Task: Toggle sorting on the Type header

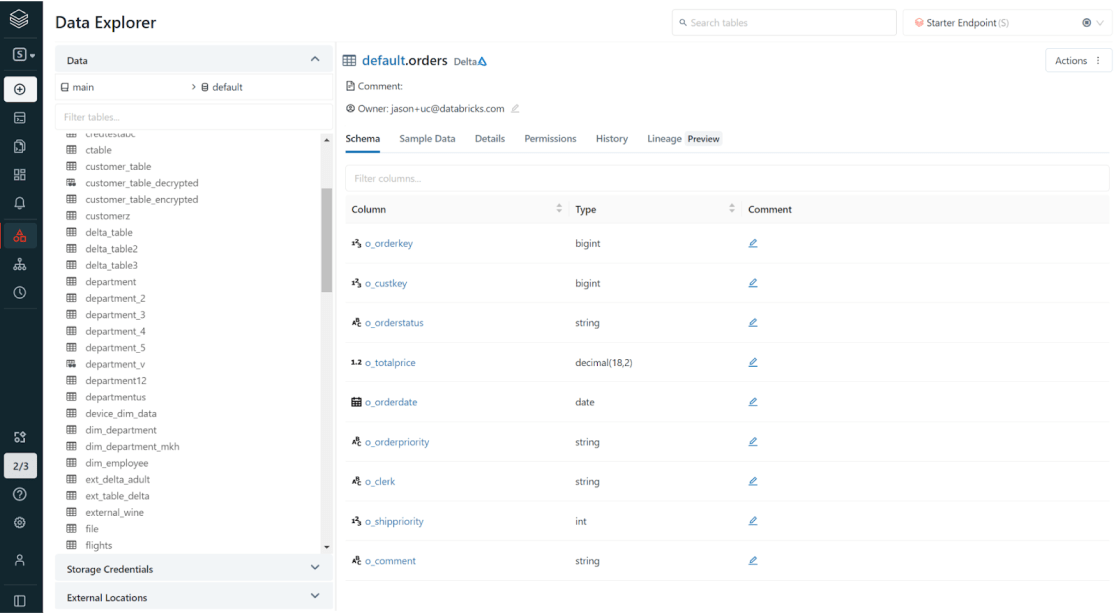Action: 730,209
